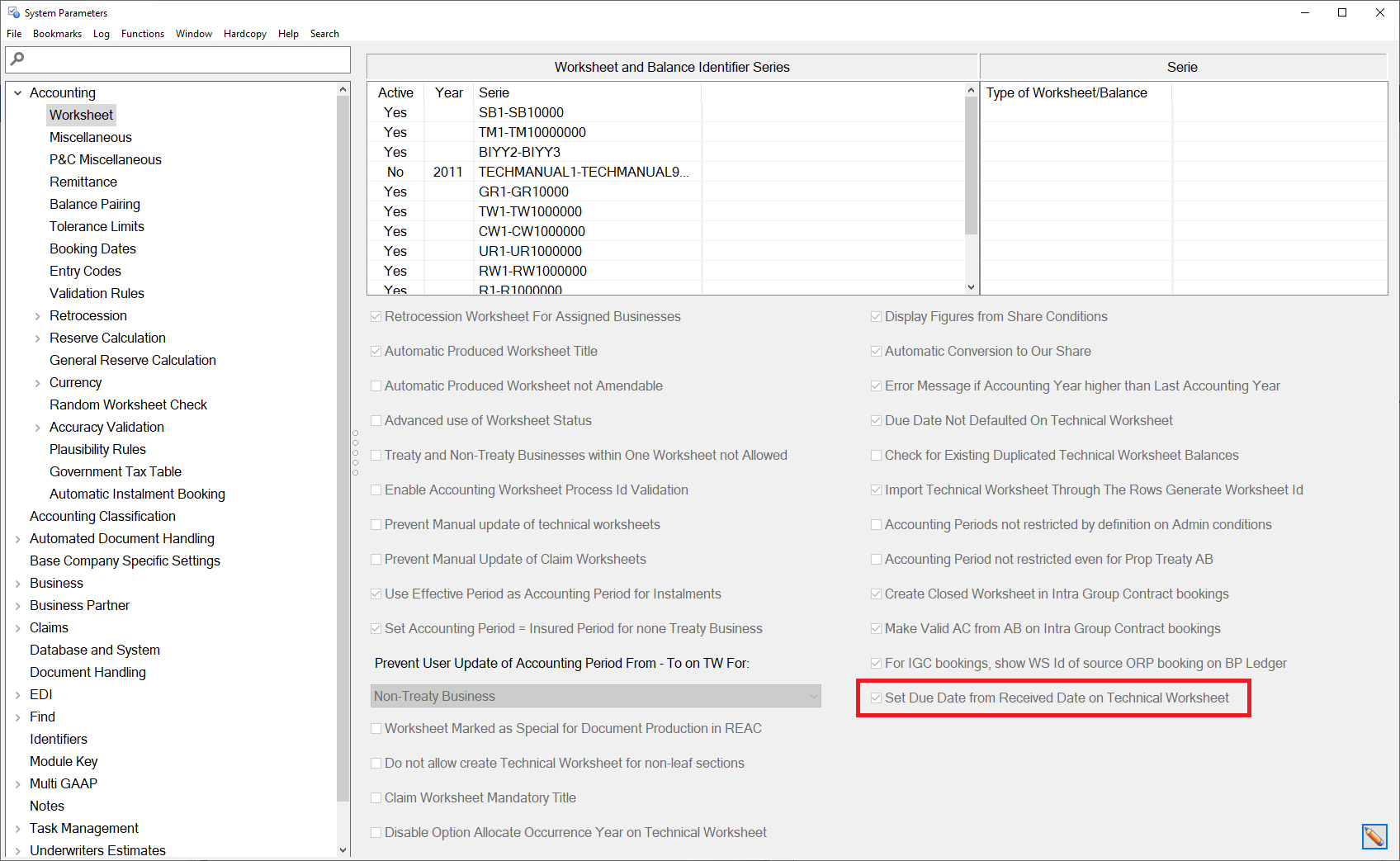Check Prevent Manual Update of Claim Worksheets

(x=376, y=559)
